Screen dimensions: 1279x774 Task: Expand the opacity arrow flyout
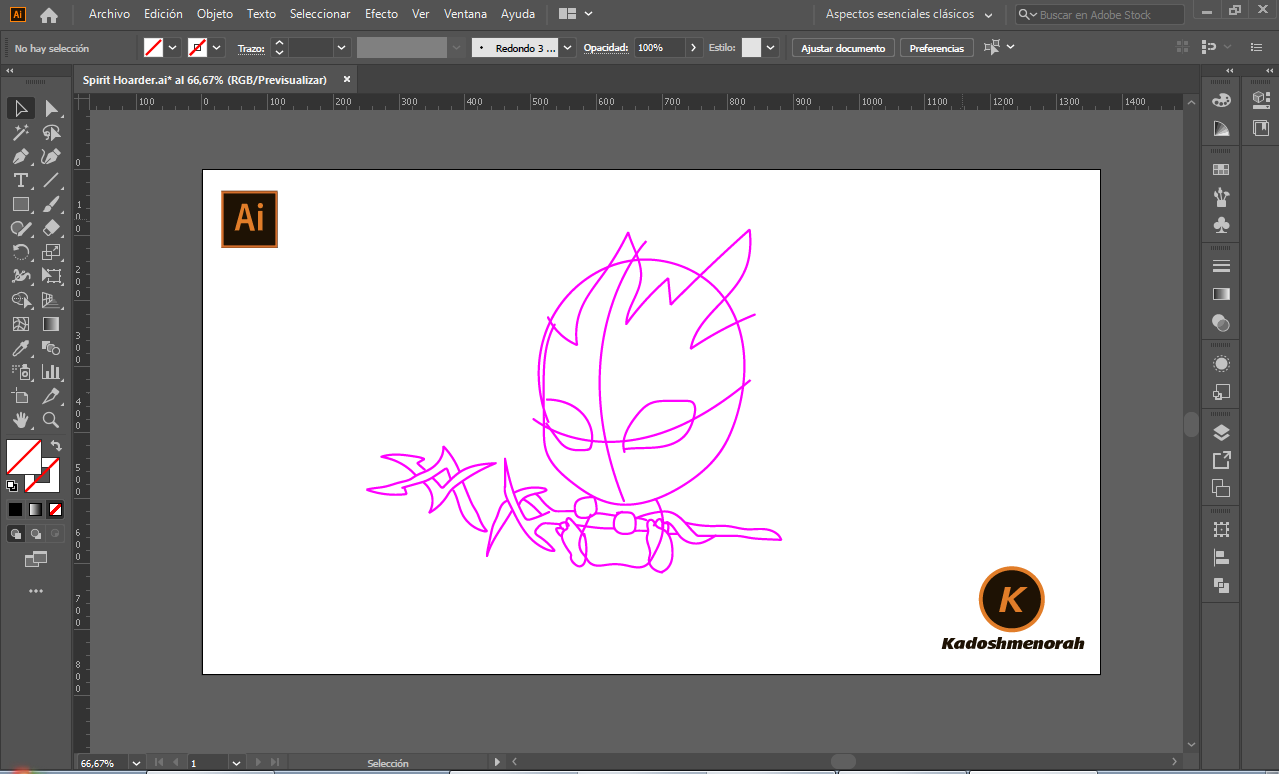coord(693,47)
